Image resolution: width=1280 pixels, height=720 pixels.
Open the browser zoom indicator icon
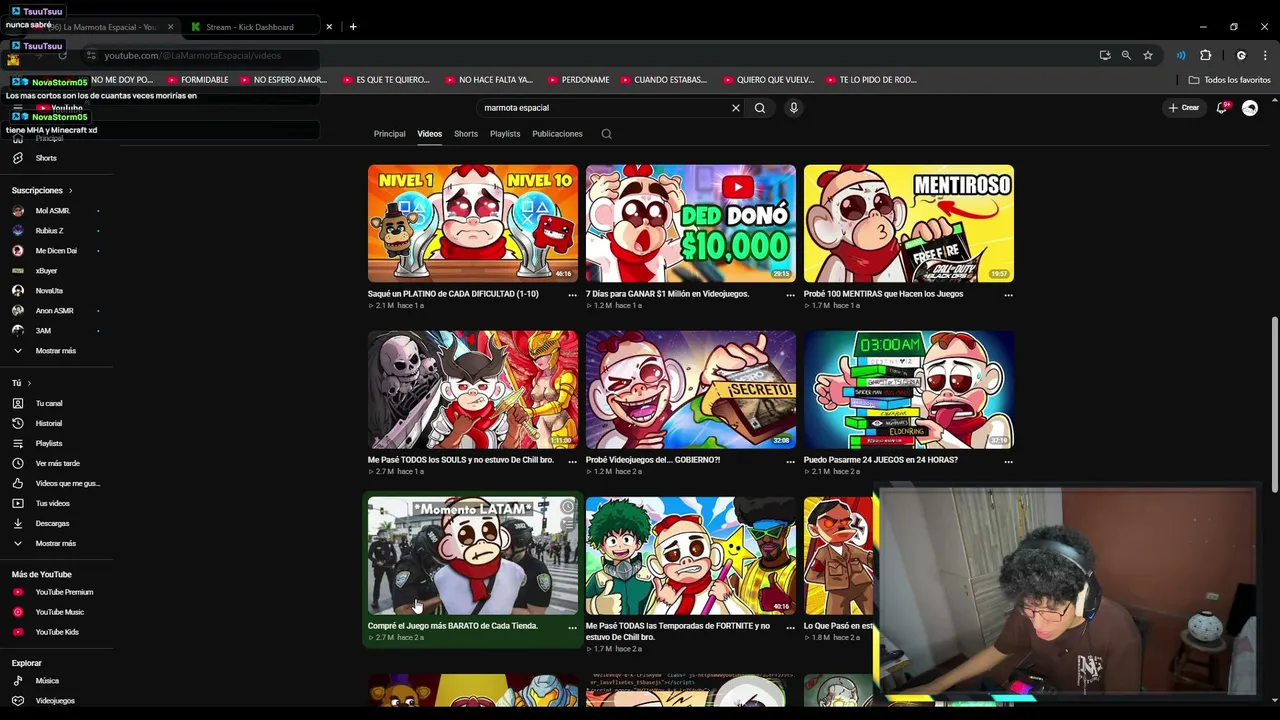tap(1126, 55)
